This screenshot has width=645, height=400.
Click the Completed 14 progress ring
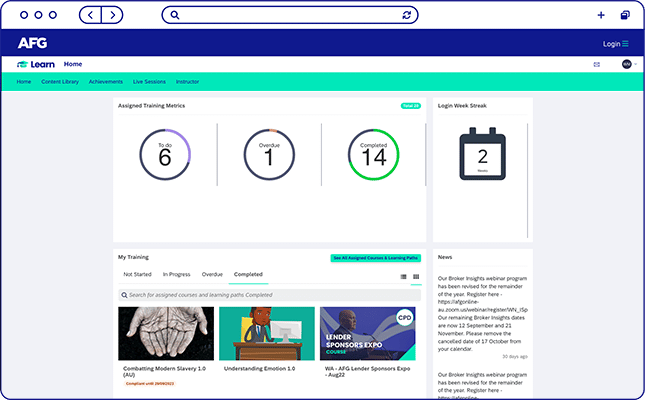click(x=373, y=154)
